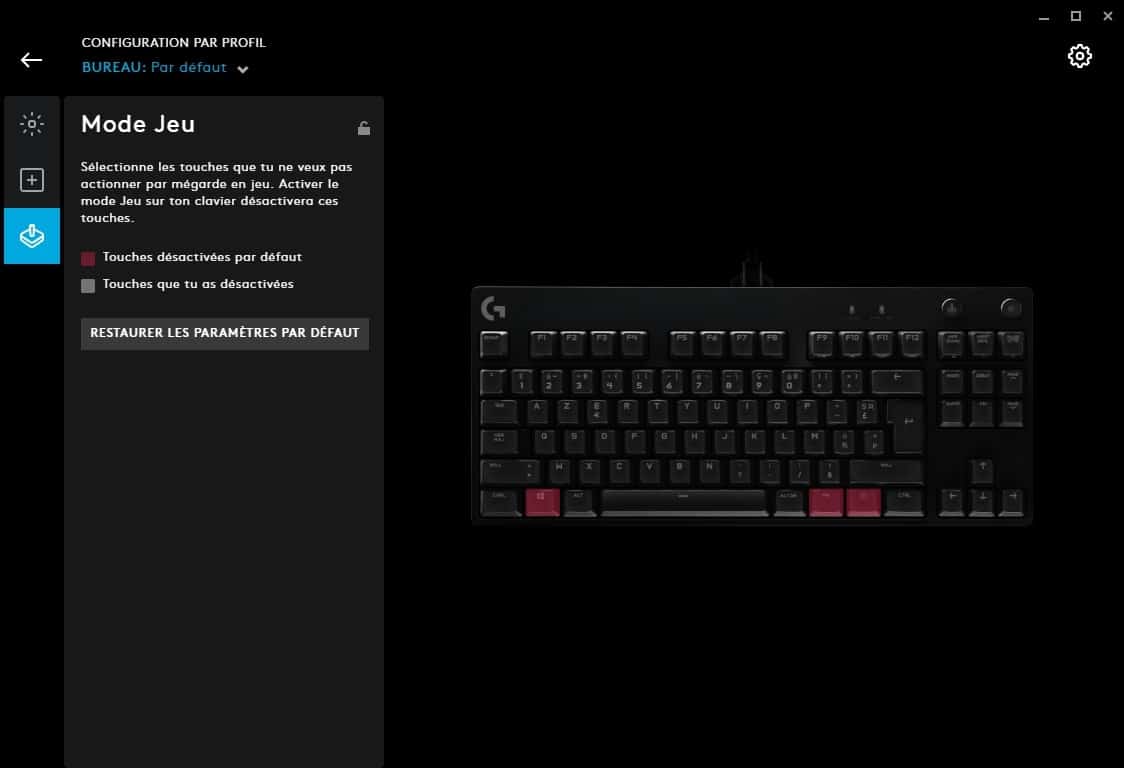The image size is (1124, 768).
Task: Expand the profile dropdown chevron
Action: [243, 70]
